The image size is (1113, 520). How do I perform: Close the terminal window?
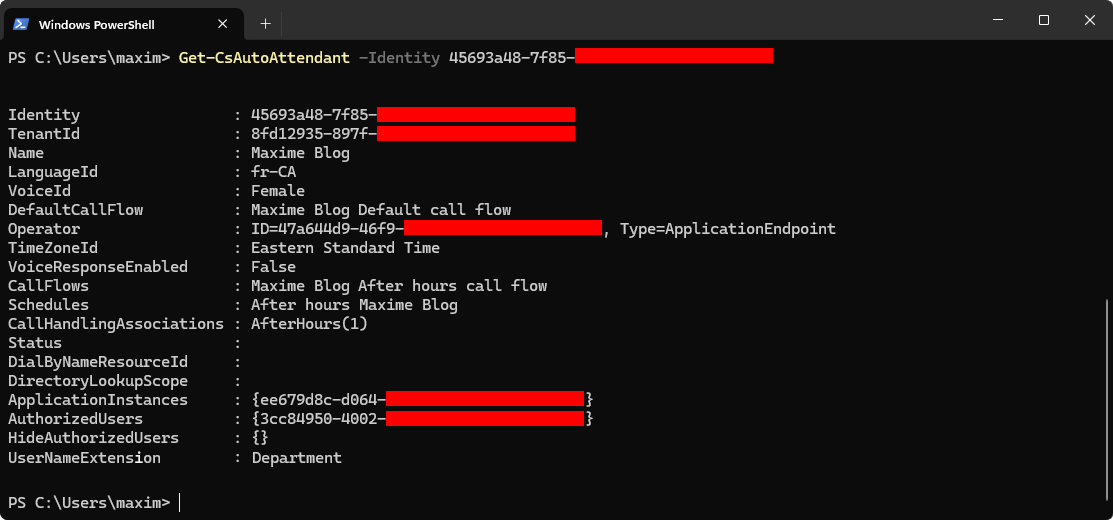1090,20
